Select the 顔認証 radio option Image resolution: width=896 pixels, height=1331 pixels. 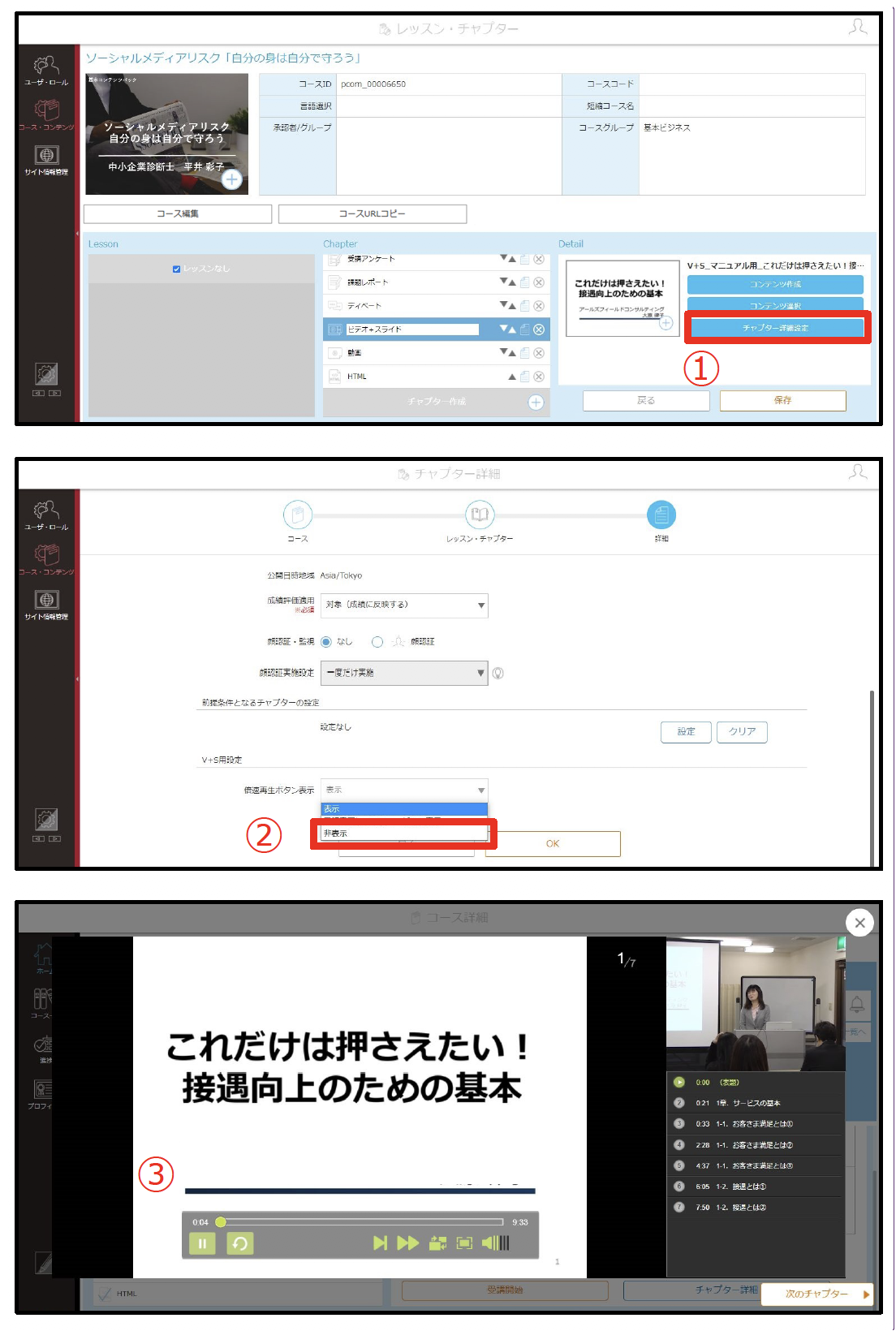[377, 642]
